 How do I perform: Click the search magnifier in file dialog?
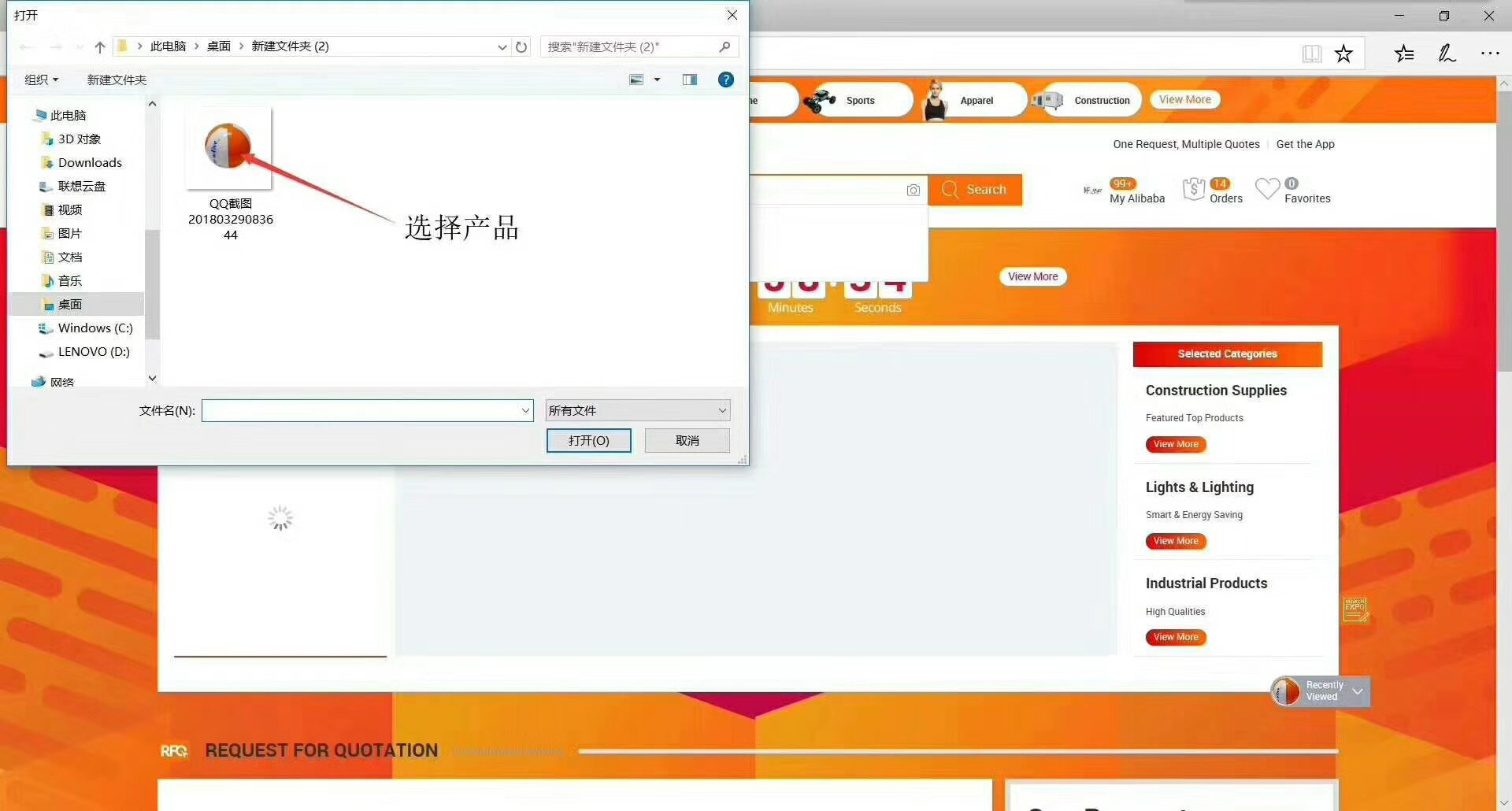click(724, 47)
